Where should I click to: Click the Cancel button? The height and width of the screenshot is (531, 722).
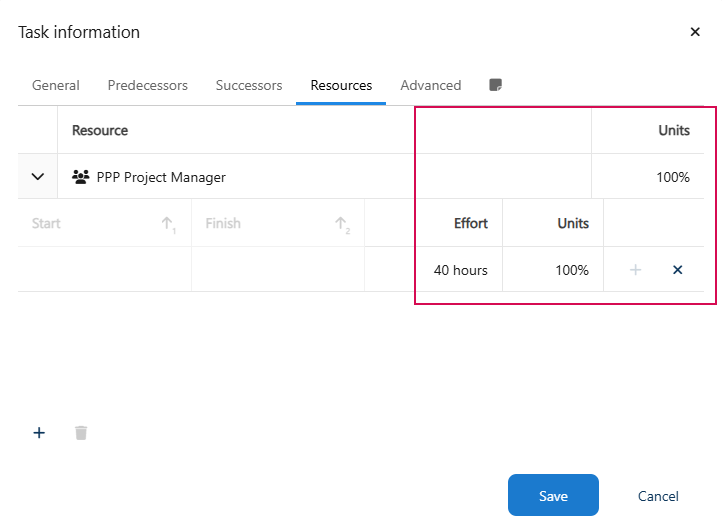click(x=658, y=496)
